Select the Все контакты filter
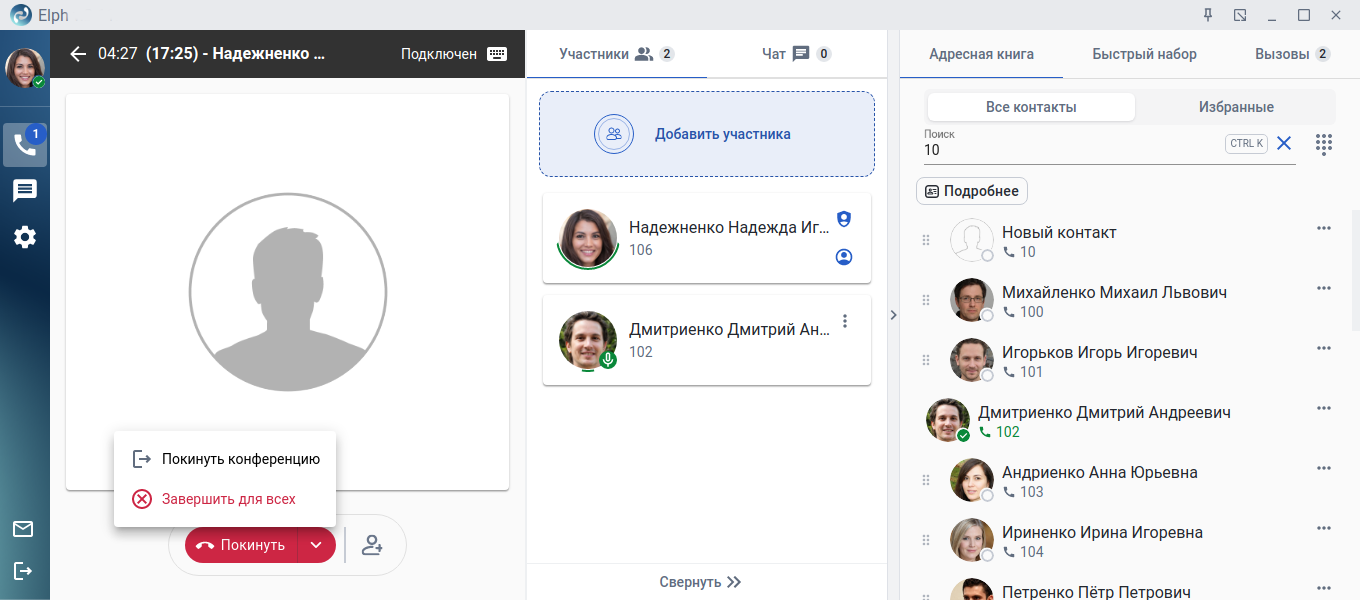Screen dimensions: 1360x600 [x=1031, y=107]
